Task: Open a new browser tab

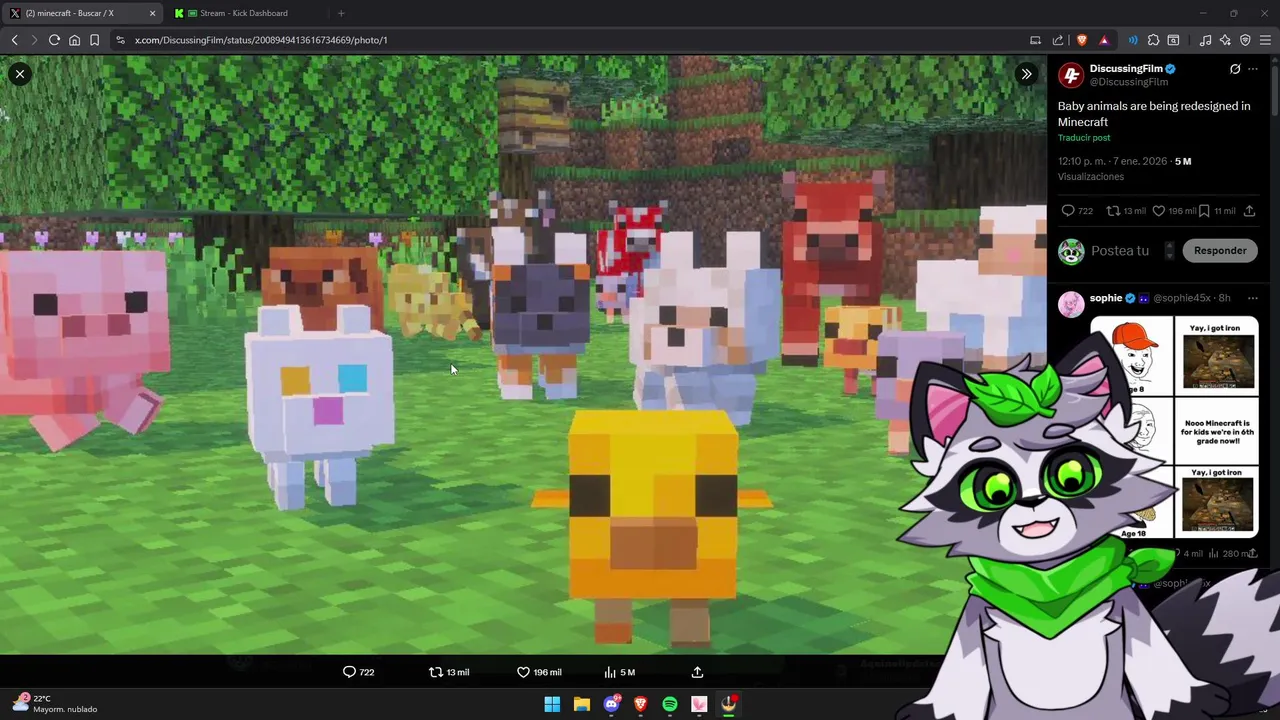Action: coord(341,13)
